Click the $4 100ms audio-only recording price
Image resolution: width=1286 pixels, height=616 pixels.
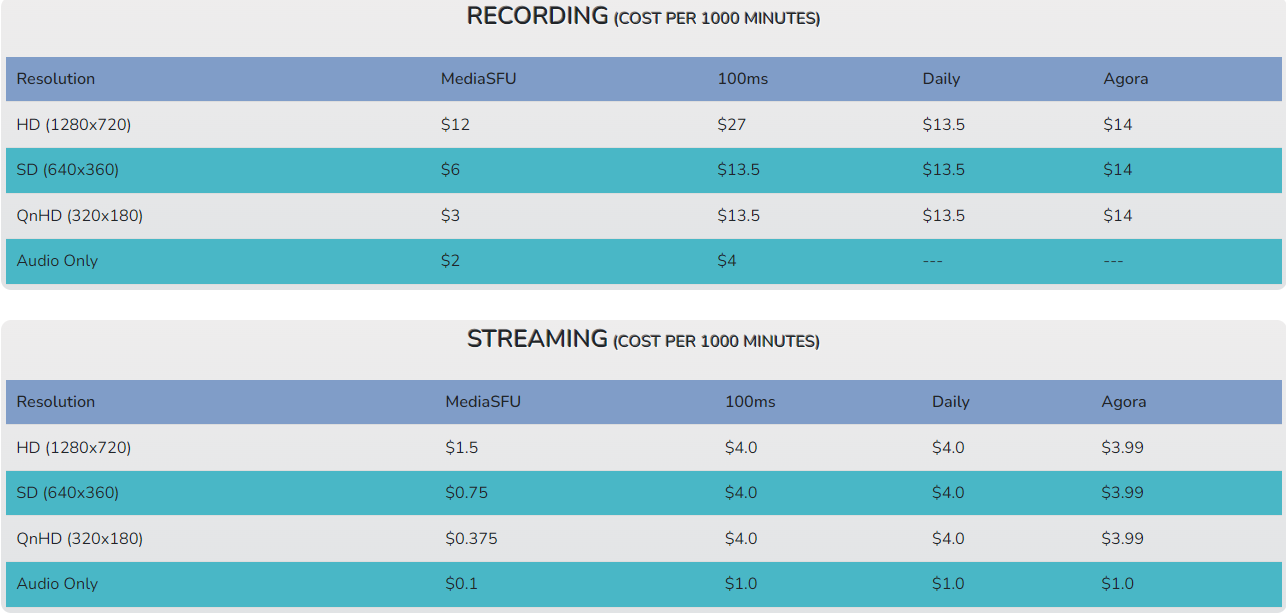(x=727, y=261)
